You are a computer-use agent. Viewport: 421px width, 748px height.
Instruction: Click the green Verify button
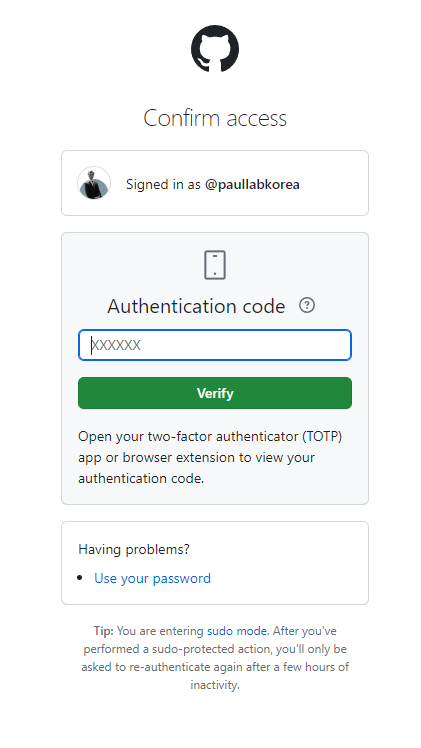tap(215, 393)
